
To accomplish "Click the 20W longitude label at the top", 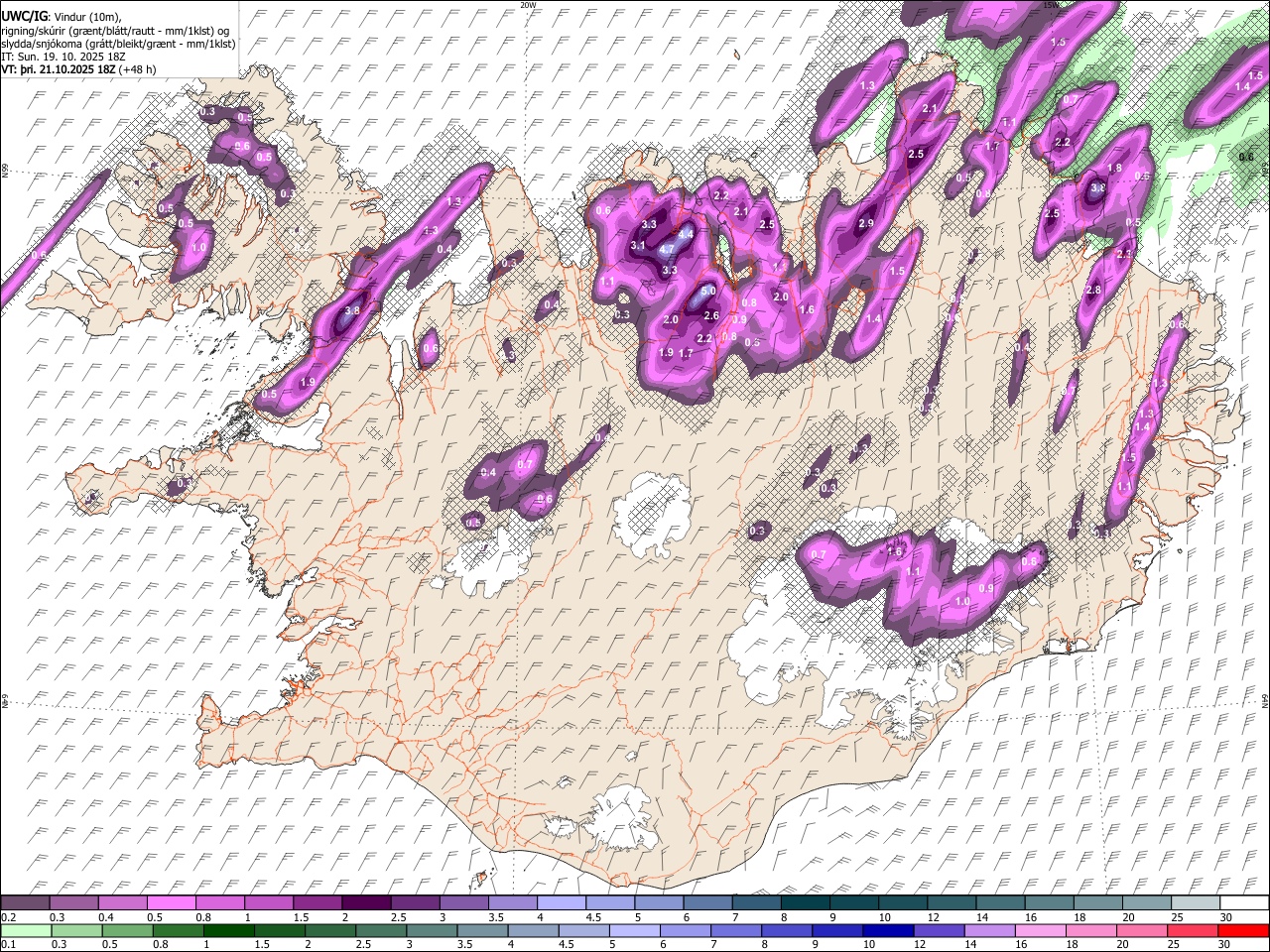I will [x=527, y=5].
